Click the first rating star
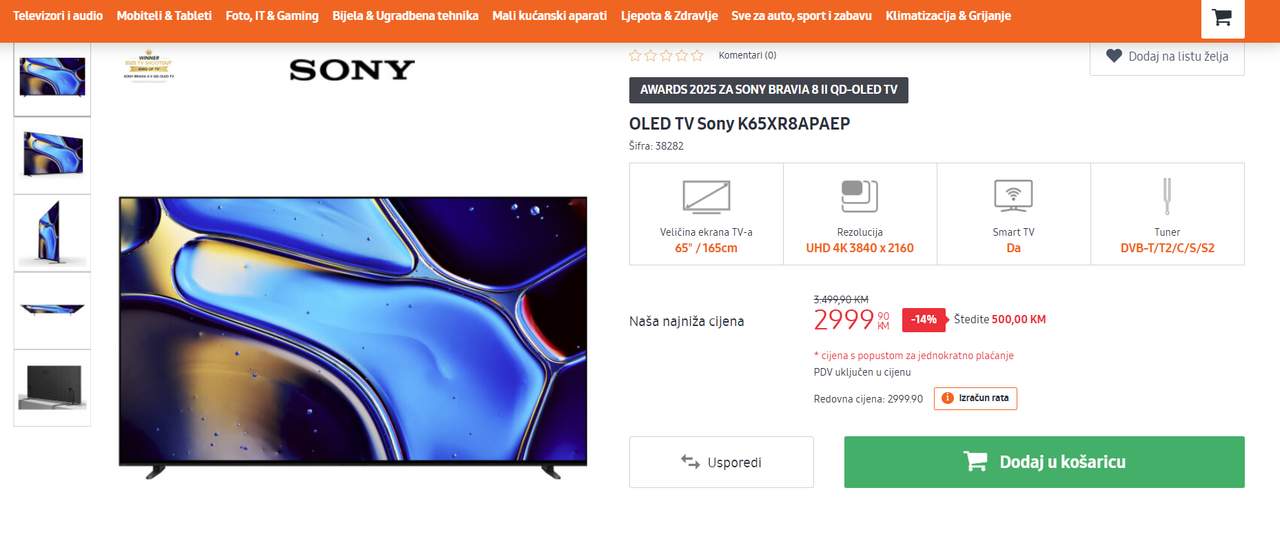This screenshot has width=1280, height=550. (x=634, y=56)
